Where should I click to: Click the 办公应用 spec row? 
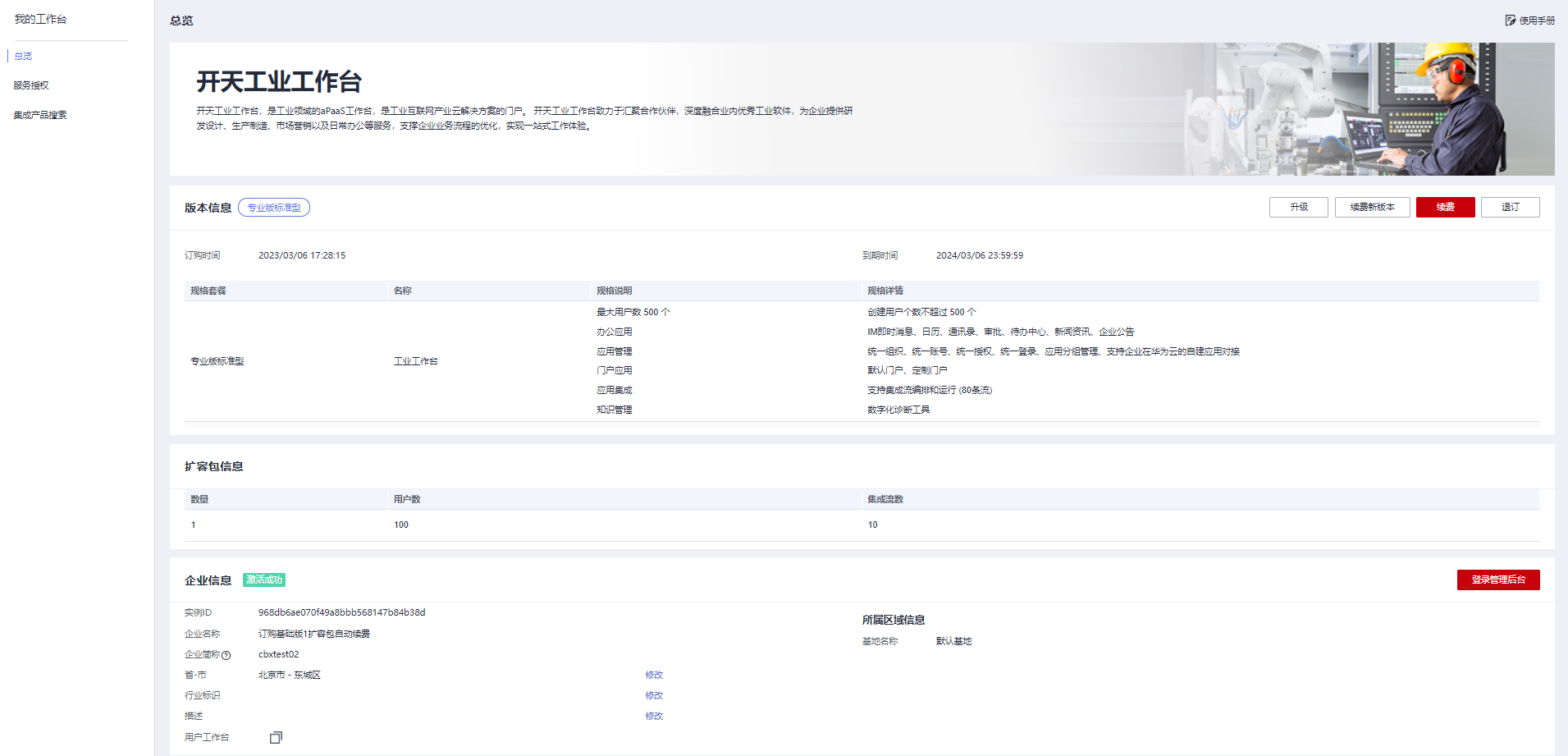615,332
